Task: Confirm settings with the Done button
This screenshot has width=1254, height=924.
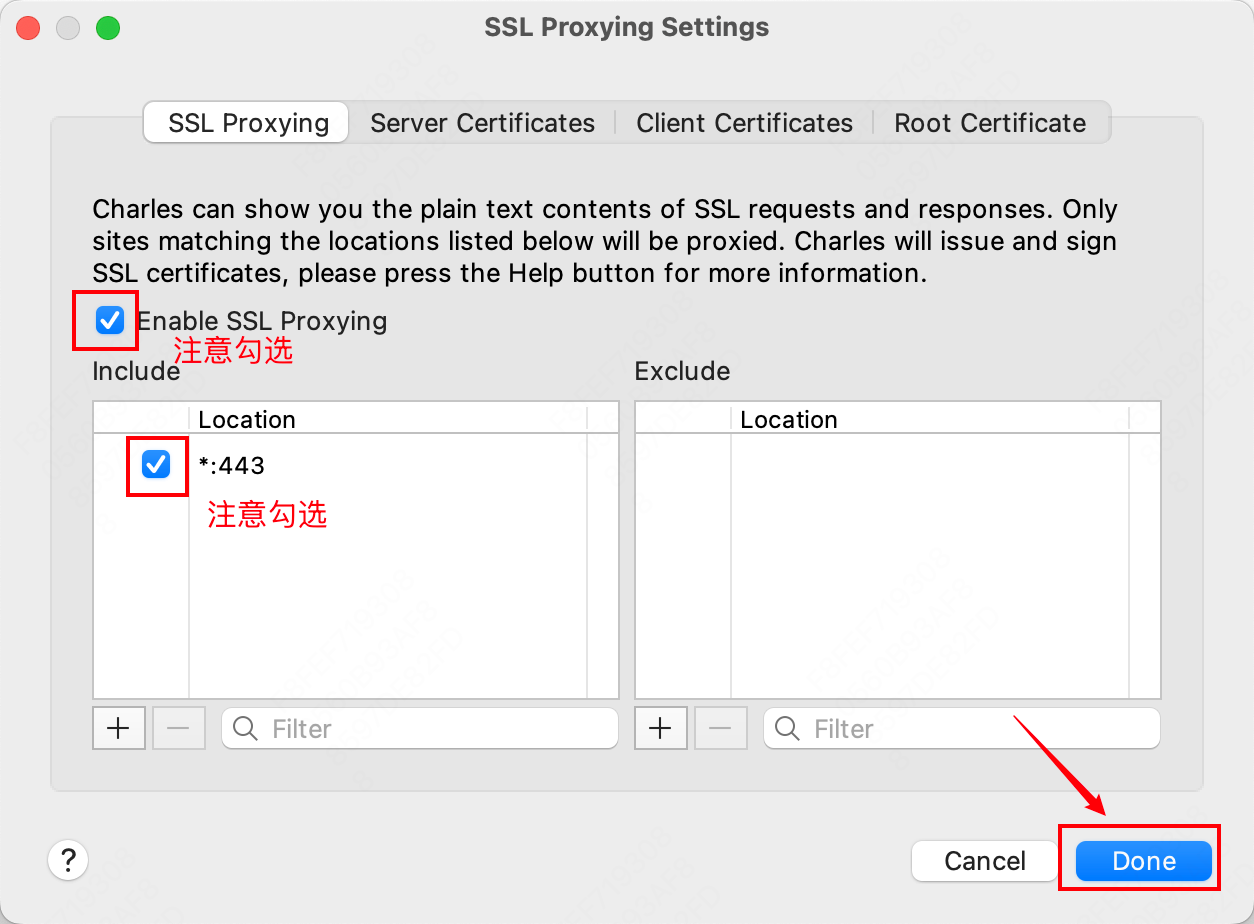Action: coord(1144,861)
